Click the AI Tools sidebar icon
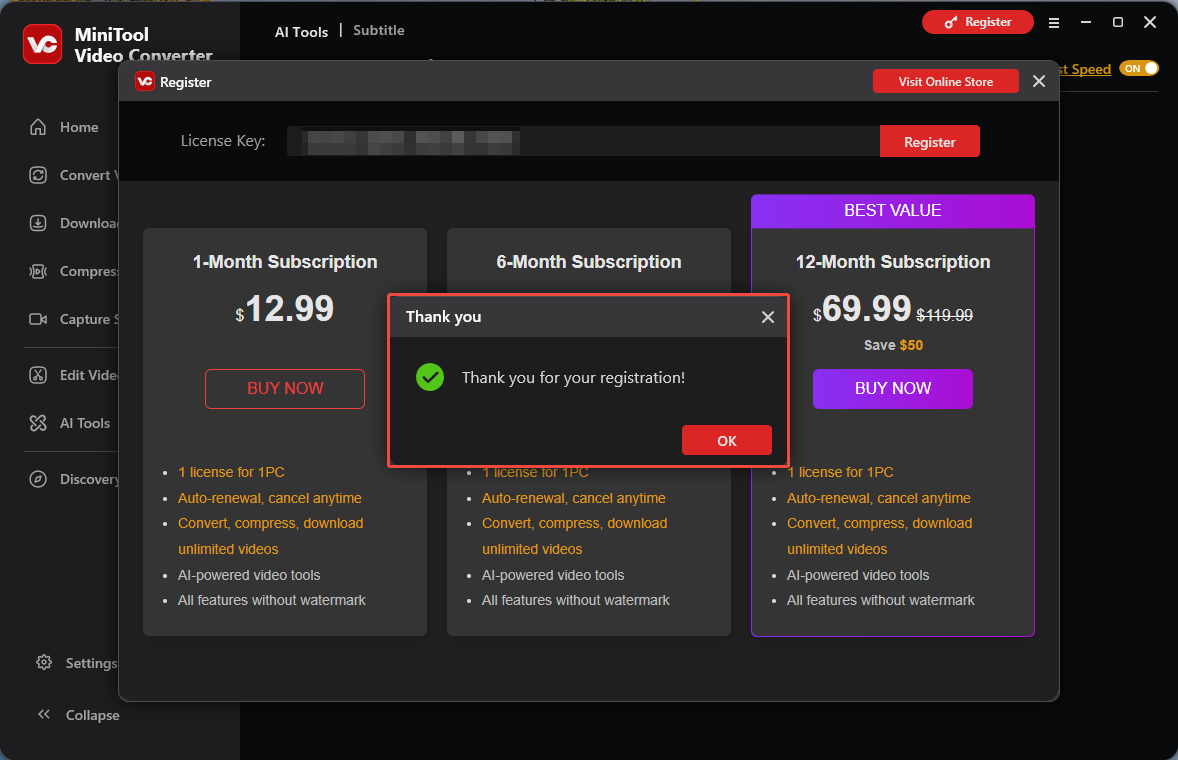The width and height of the screenshot is (1178, 760). pyautogui.click(x=38, y=423)
